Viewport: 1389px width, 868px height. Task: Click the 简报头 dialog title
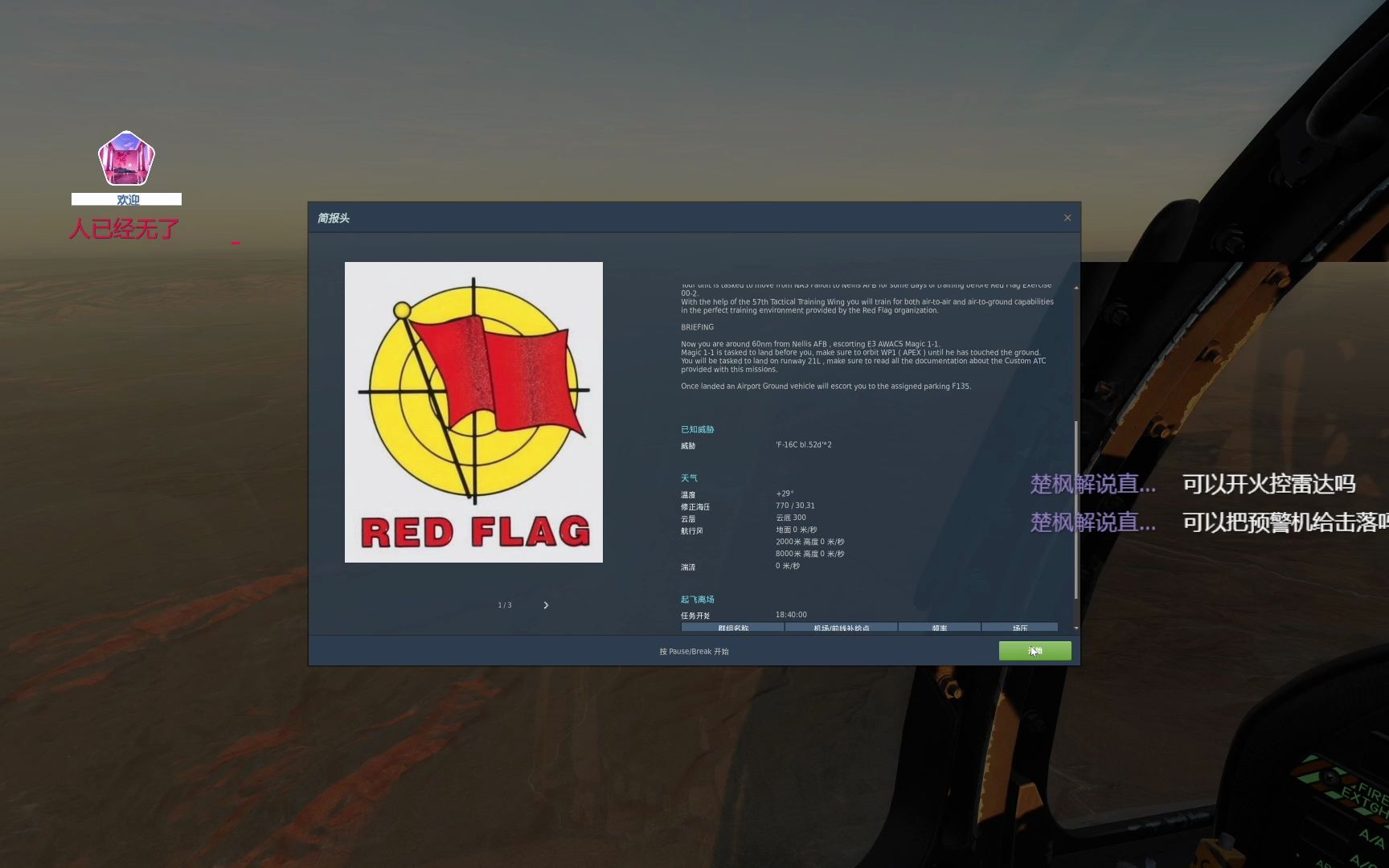pos(333,218)
